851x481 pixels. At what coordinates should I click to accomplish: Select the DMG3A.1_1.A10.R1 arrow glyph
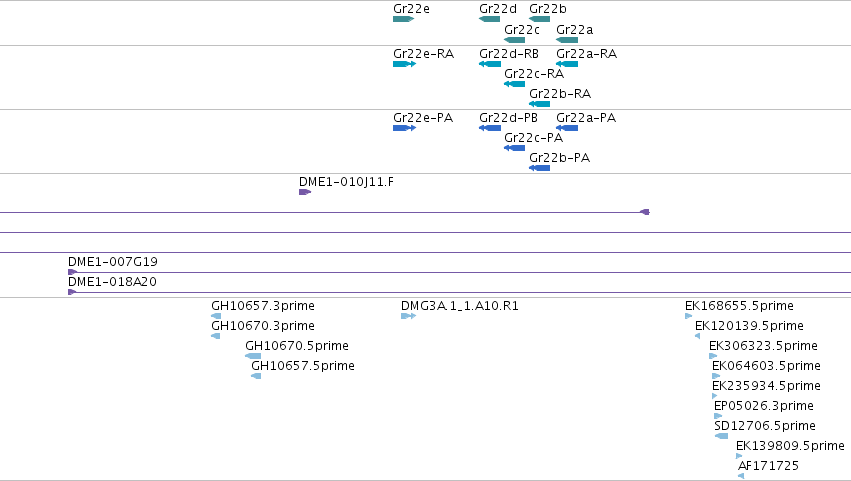point(409,316)
